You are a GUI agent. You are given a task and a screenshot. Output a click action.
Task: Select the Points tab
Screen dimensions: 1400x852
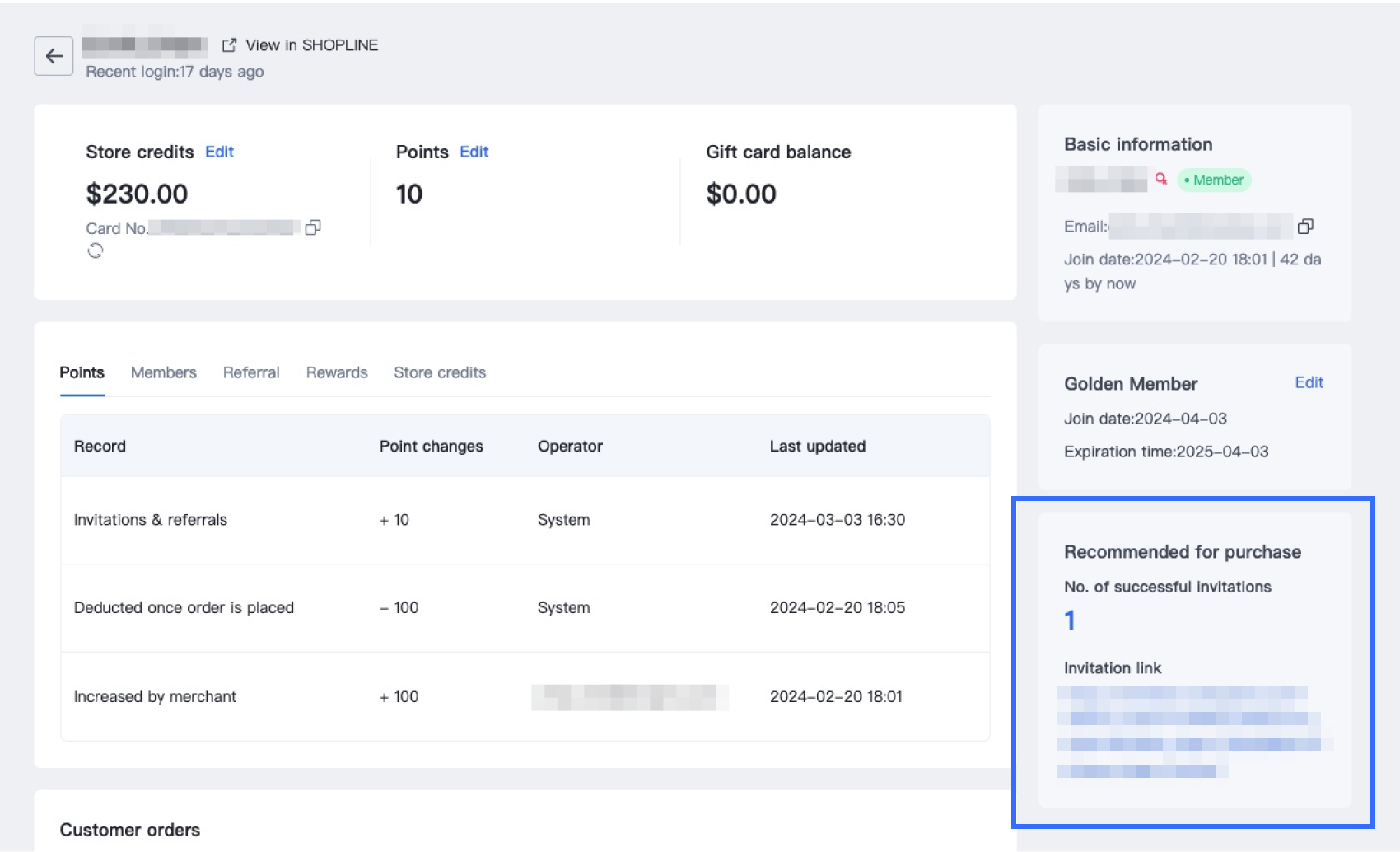82,372
